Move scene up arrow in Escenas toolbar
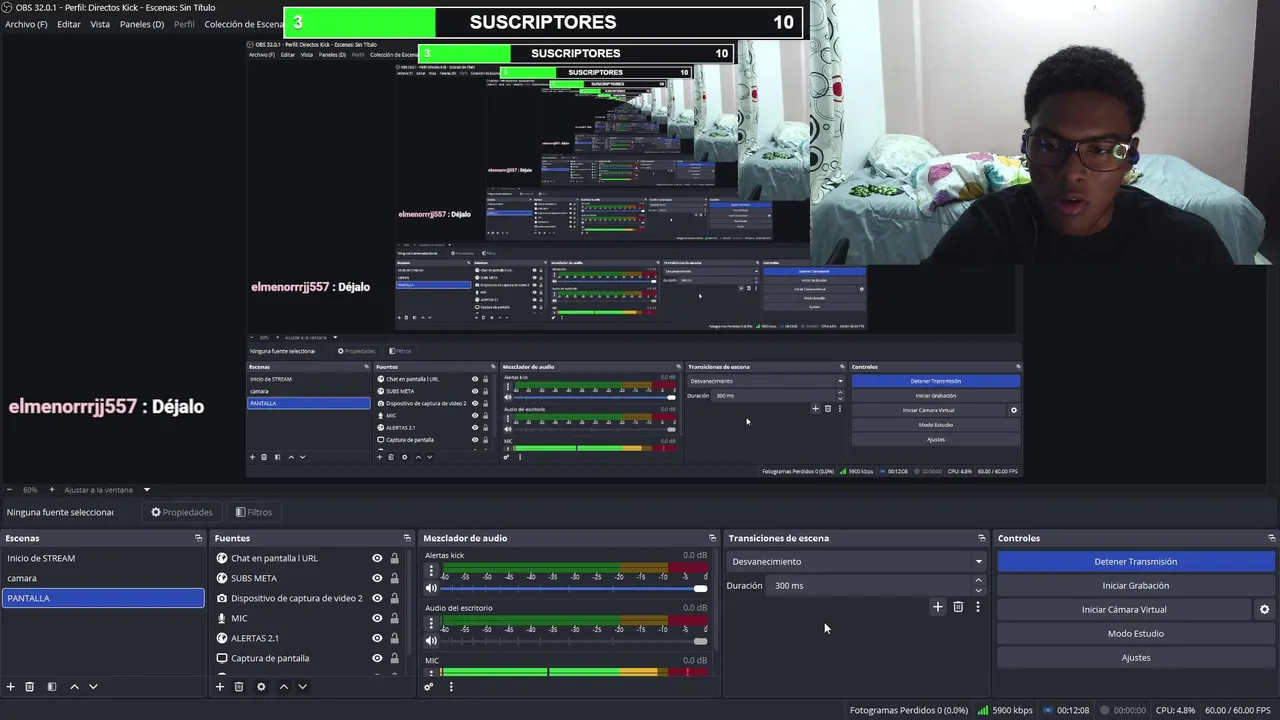Screen dimensions: 1280x720 pos(74,687)
